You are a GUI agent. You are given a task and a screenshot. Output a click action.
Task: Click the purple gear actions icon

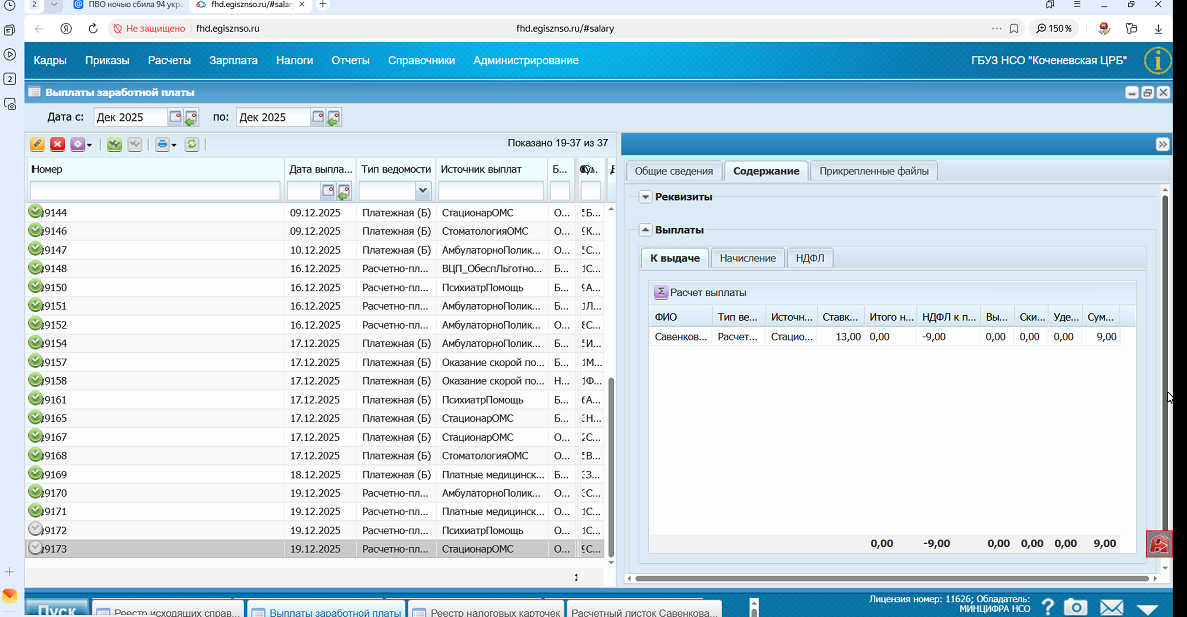(x=77, y=144)
